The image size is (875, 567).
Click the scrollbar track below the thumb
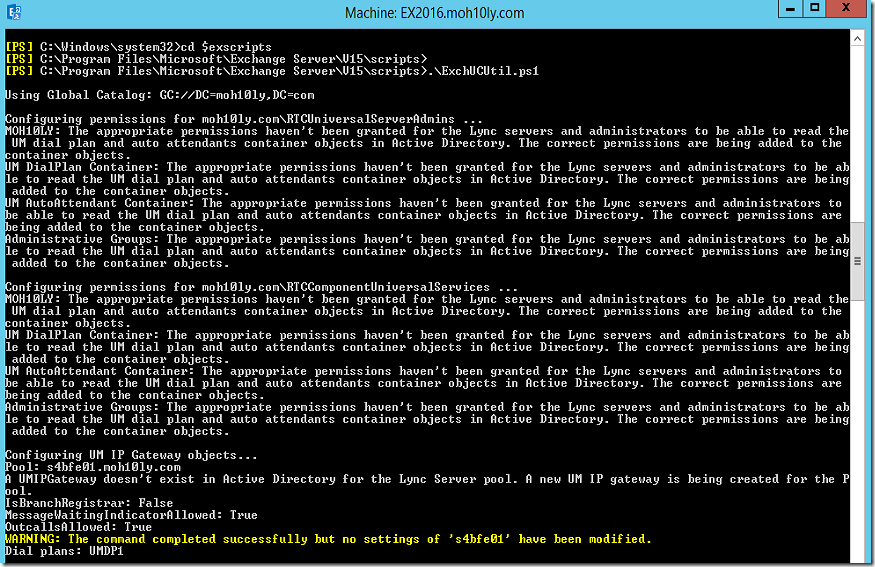coord(857,430)
